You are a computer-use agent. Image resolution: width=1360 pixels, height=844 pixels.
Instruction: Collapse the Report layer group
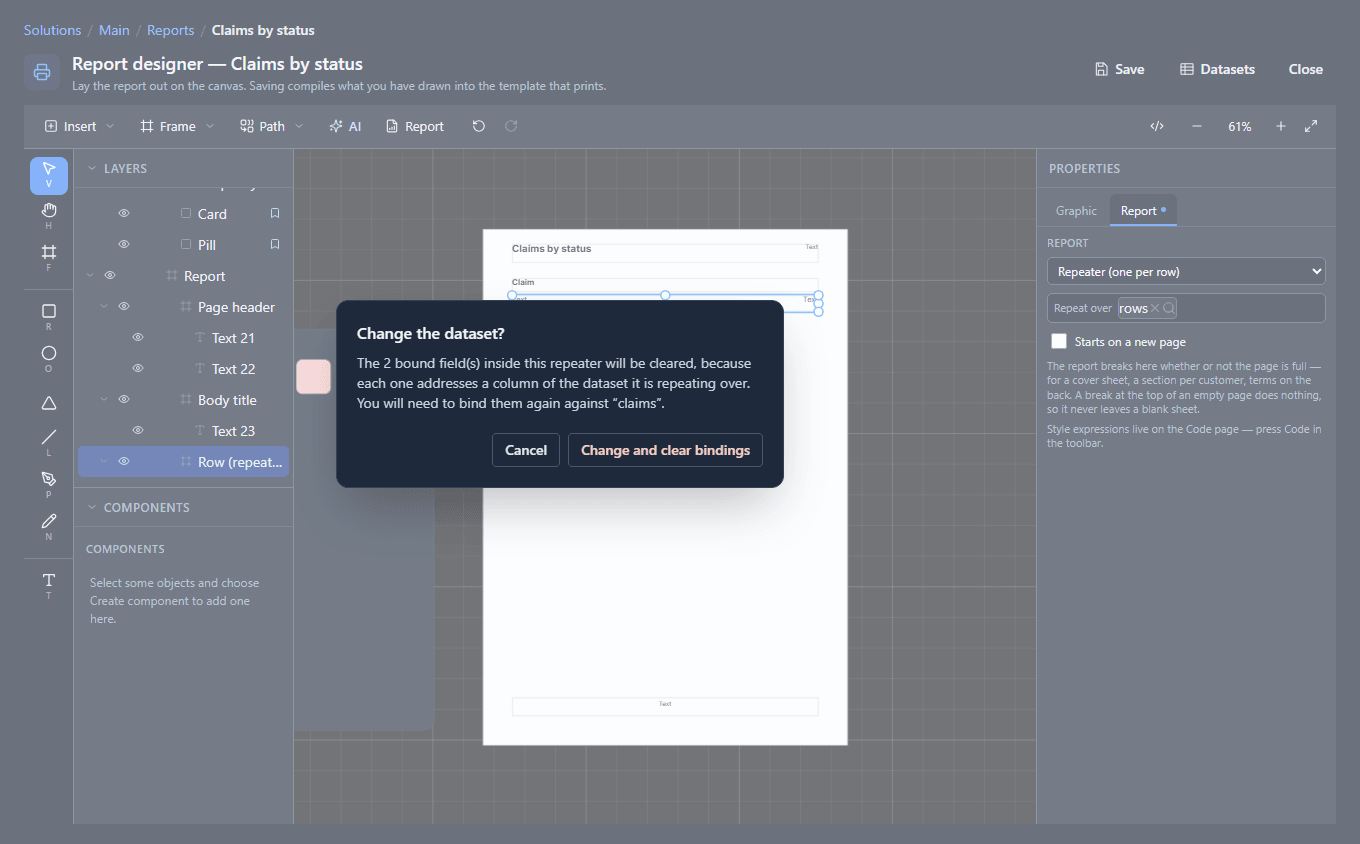pos(91,276)
